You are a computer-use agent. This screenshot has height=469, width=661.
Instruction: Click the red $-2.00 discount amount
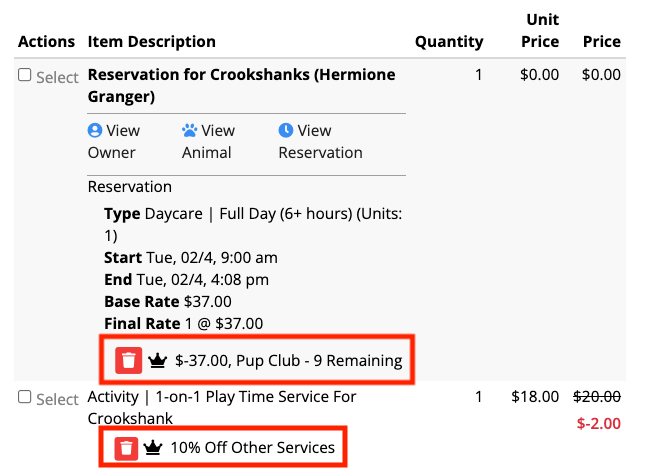[x=599, y=423]
